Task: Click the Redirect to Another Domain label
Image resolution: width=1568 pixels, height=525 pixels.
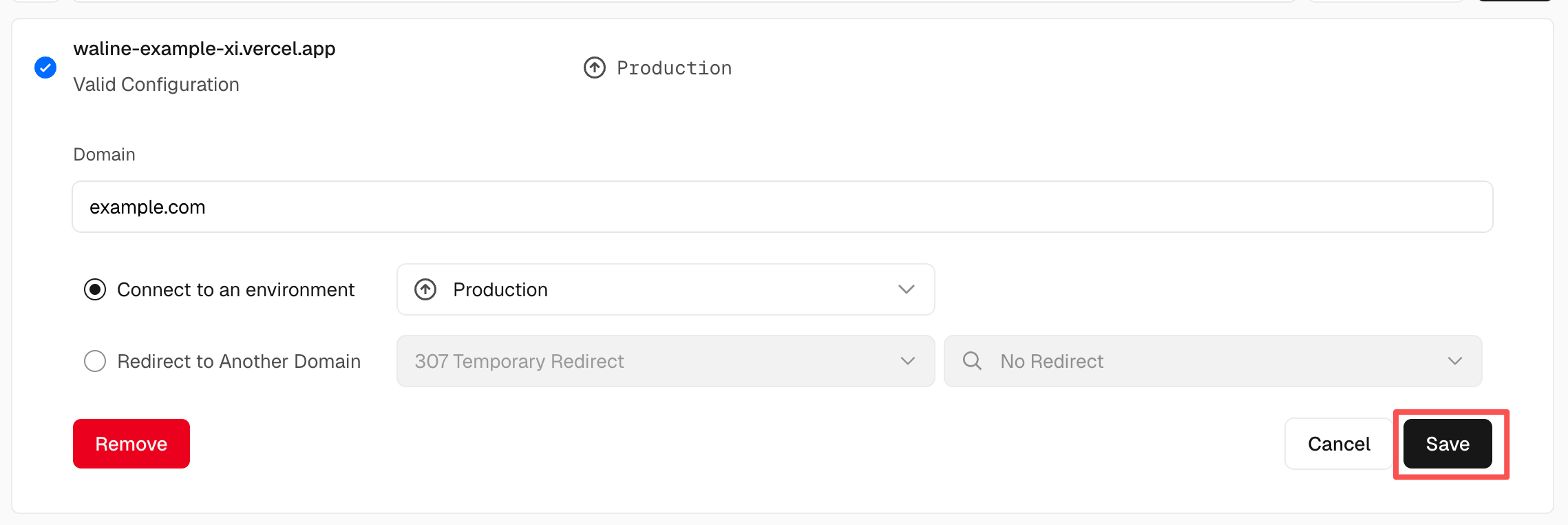Action: point(239,361)
